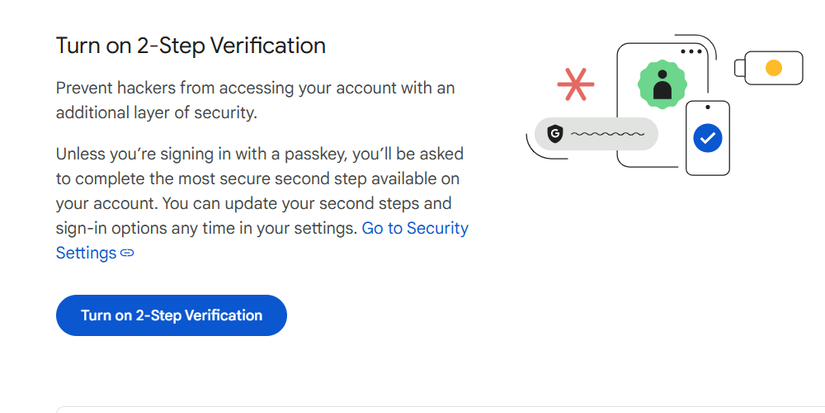Click the USB security key illustration
The width and height of the screenshot is (825, 413).
[x=772, y=68]
